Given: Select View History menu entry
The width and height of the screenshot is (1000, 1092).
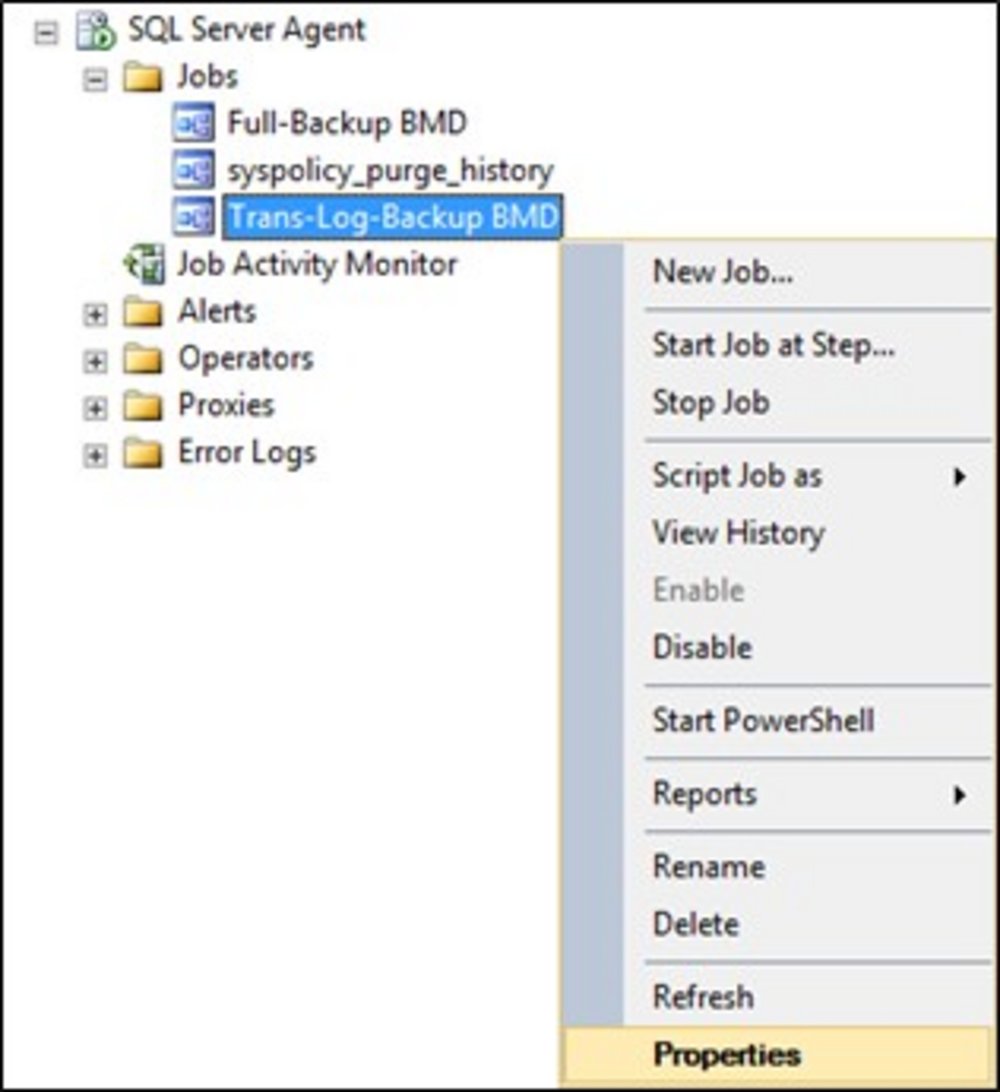Looking at the screenshot, I should pos(738,533).
